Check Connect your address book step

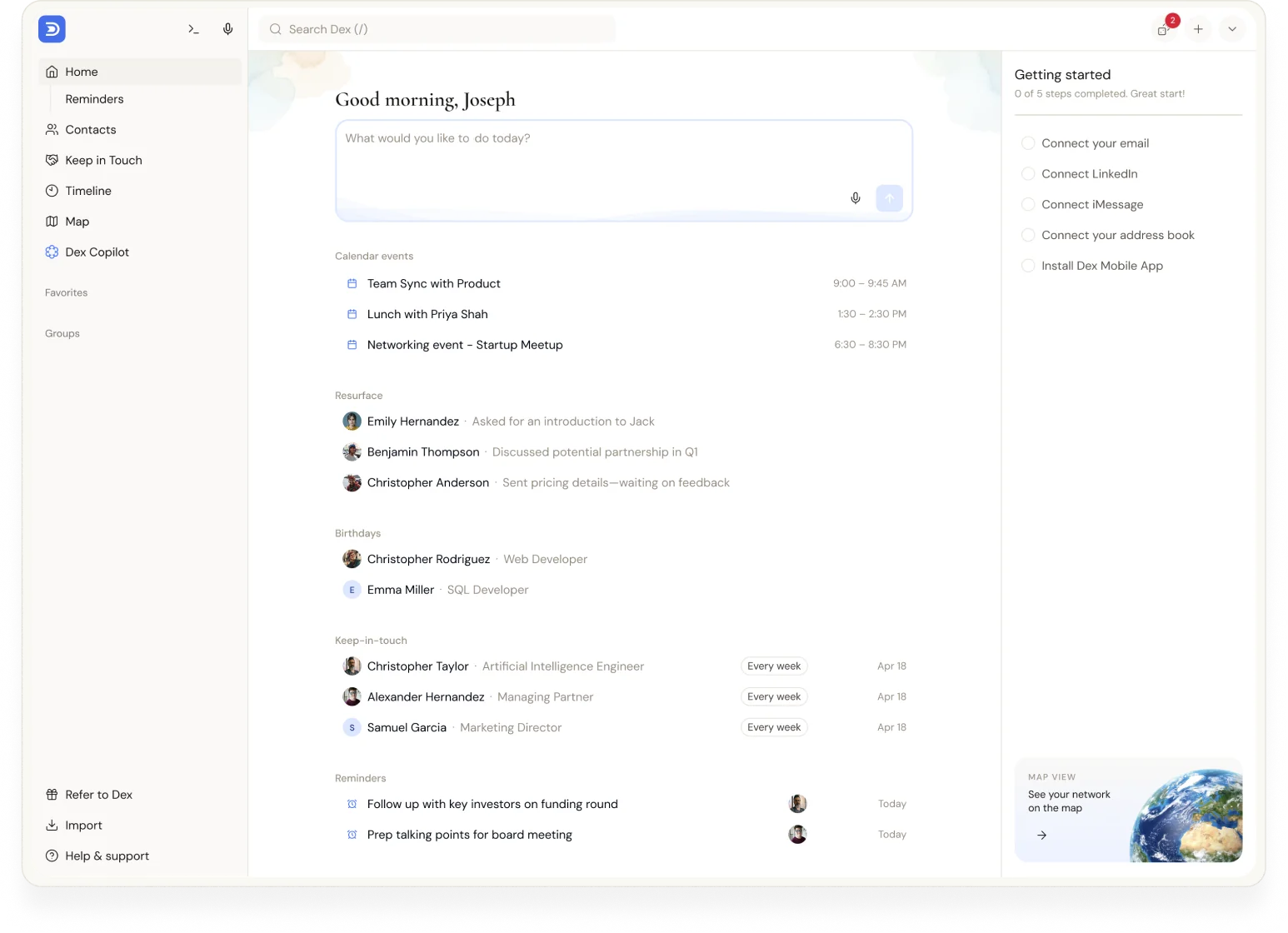point(1028,235)
